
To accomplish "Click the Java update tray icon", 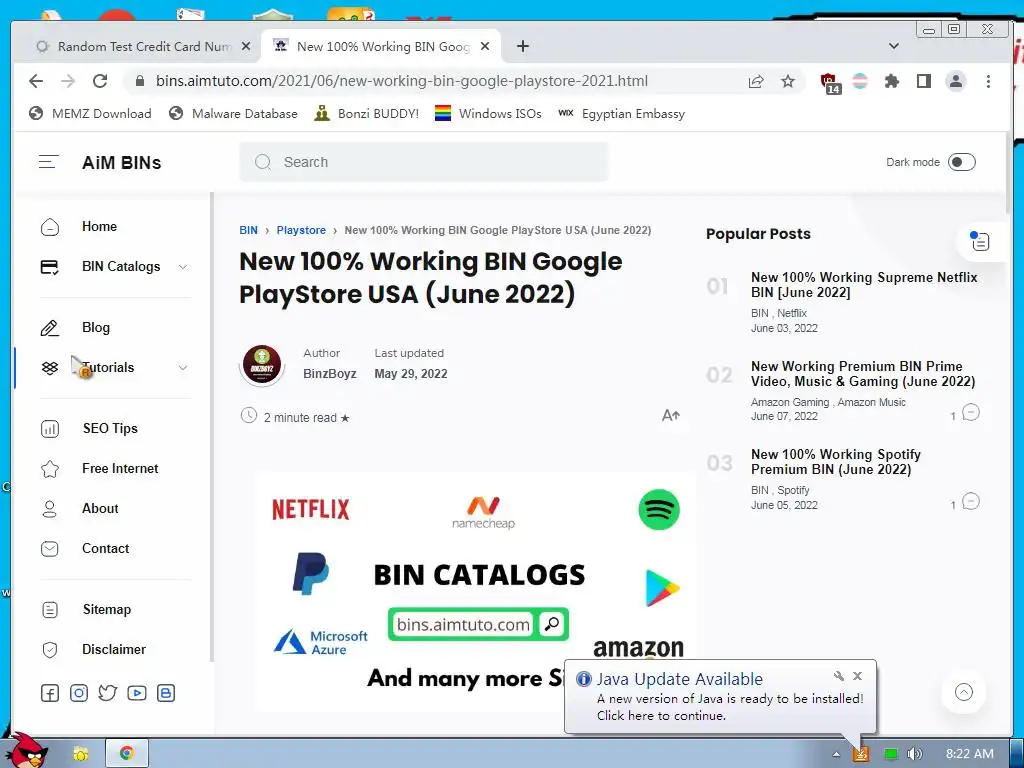I will click(x=861, y=754).
